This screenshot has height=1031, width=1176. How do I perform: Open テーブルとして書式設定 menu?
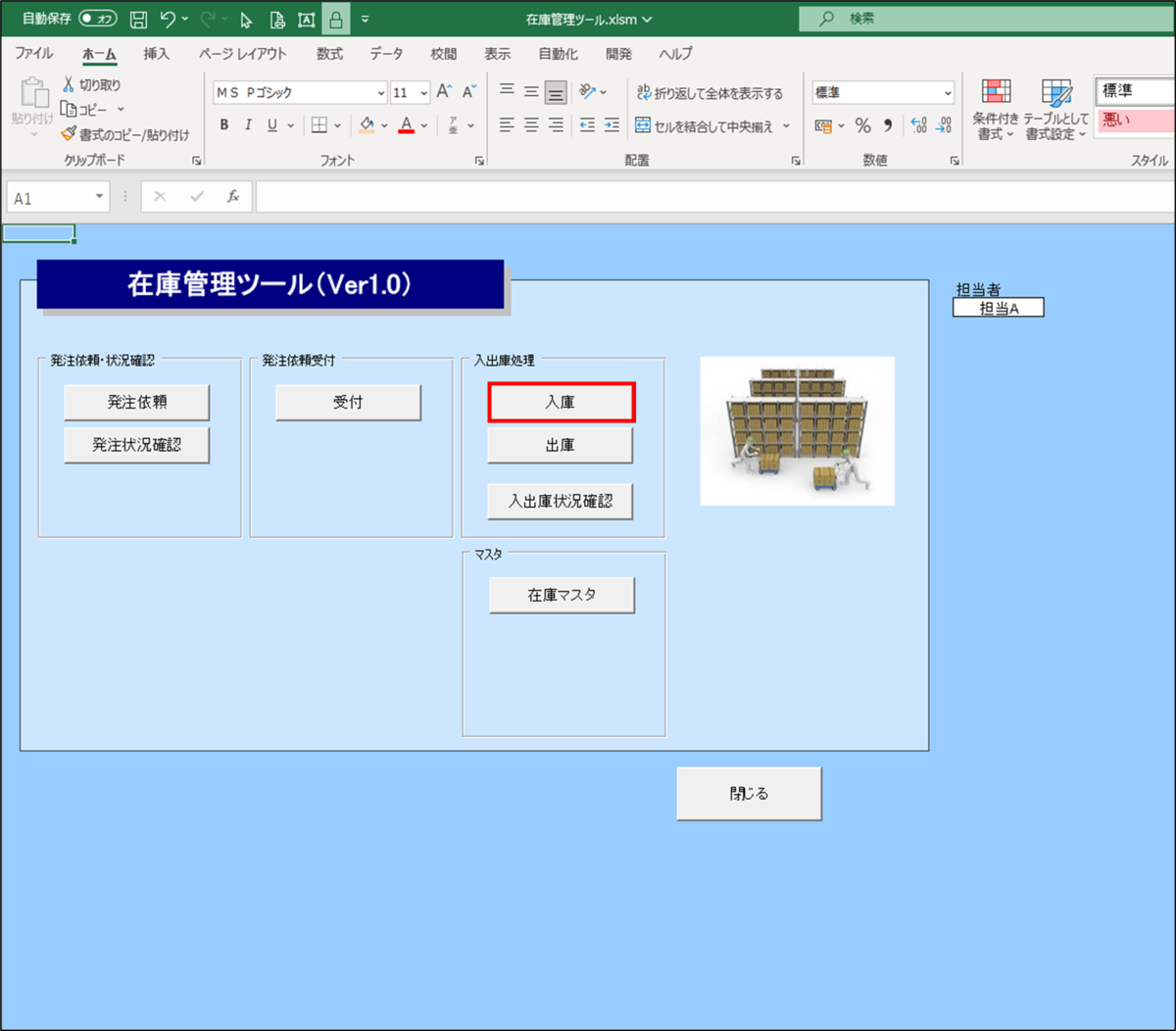click(1055, 110)
